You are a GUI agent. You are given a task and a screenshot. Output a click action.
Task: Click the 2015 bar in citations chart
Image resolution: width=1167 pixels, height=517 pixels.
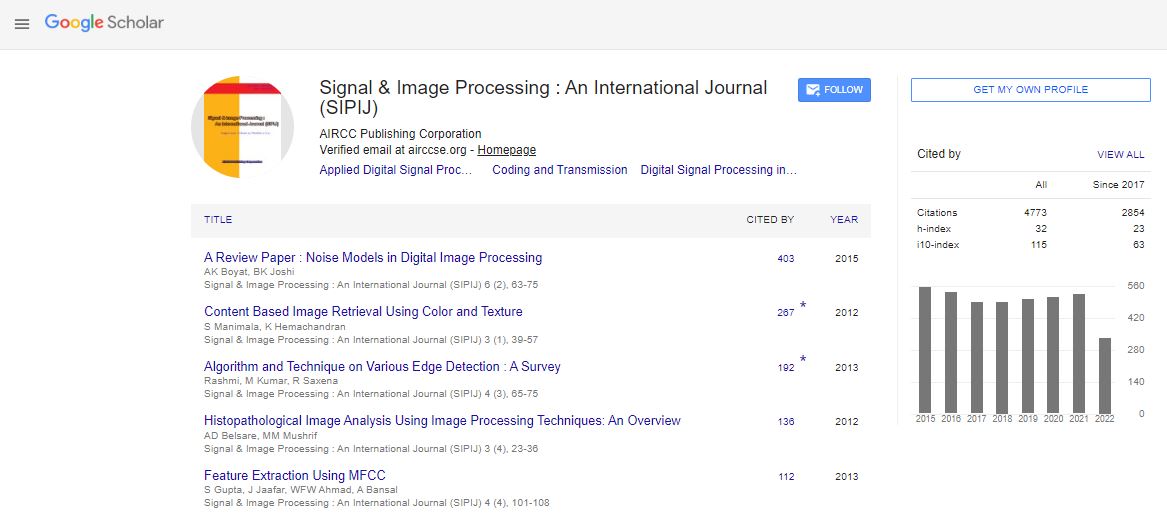coord(925,350)
